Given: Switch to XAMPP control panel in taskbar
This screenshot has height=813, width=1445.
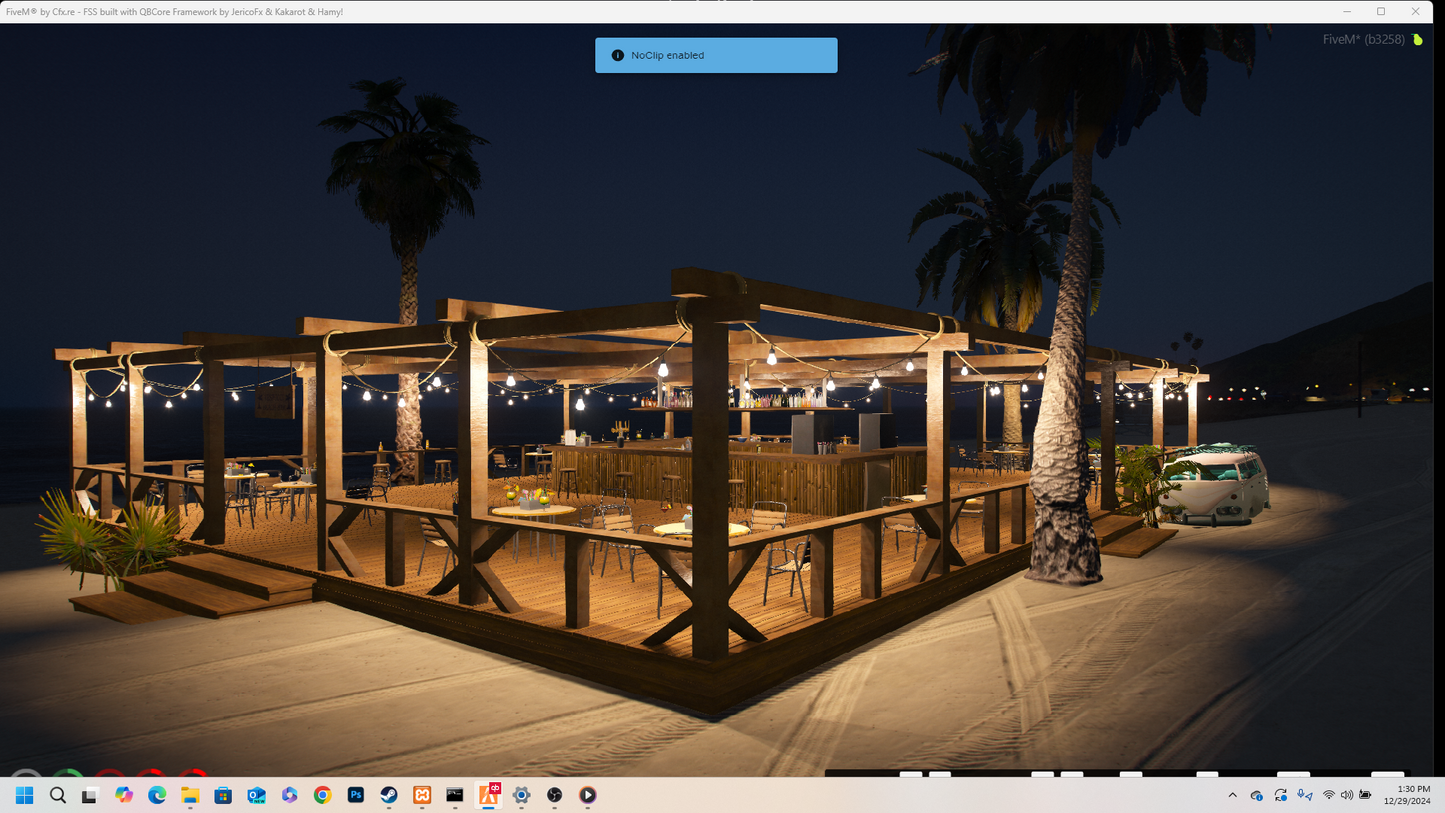Looking at the screenshot, I should (x=422, y=795).
